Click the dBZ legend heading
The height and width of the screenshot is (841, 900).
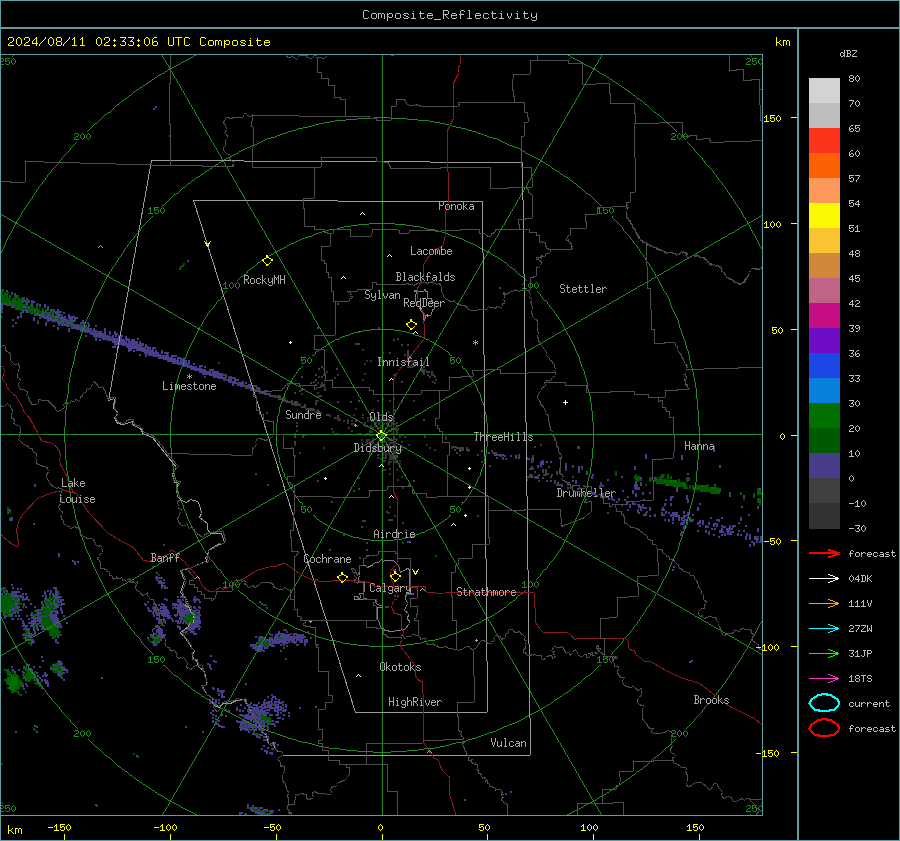(x=848, y=54)
